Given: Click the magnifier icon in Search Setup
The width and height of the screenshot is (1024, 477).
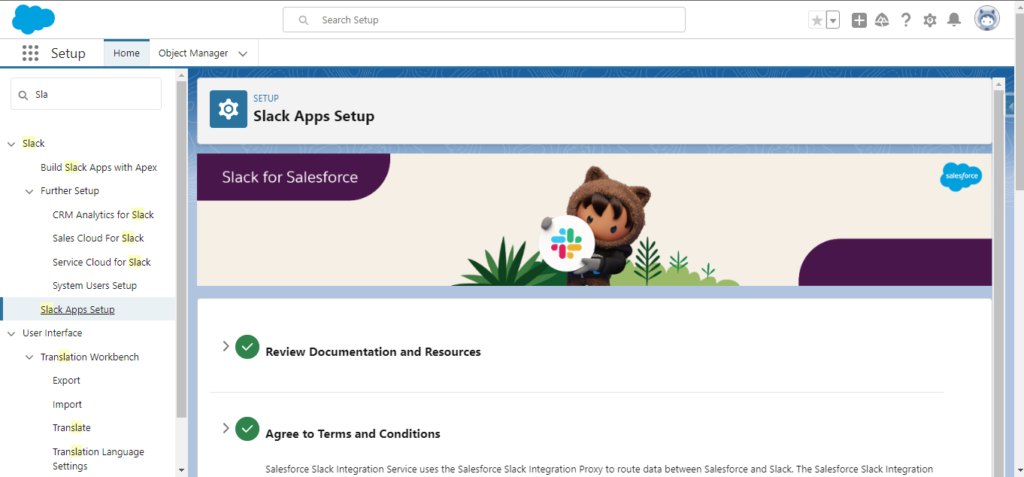Looking at the screenshot, I should coord(303,20).
